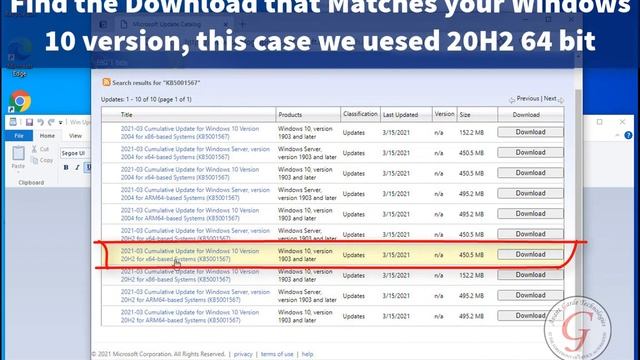
Task: Open title link Windows Server 2004 x64-based
Action: point(195,153)
